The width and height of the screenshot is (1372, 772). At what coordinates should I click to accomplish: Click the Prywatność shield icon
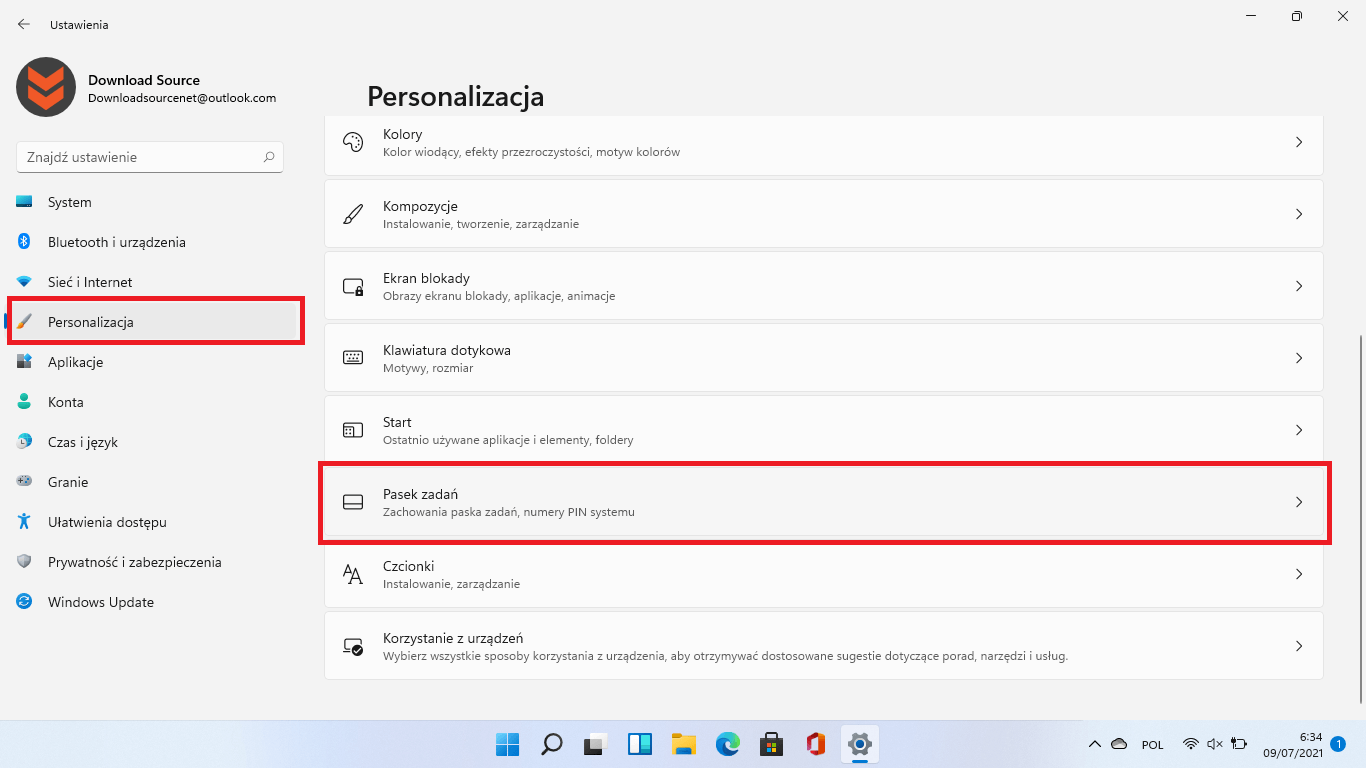[25, 562]
